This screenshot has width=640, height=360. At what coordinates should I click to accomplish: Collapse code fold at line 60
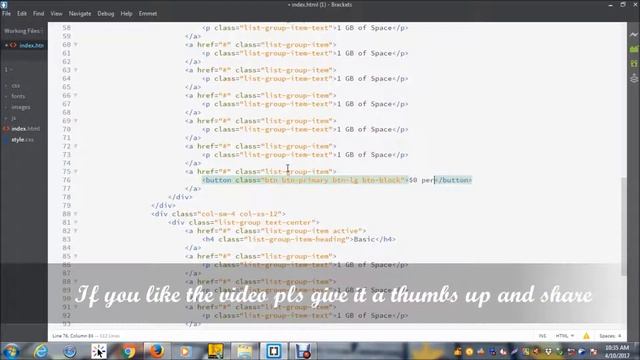point(76,44)
